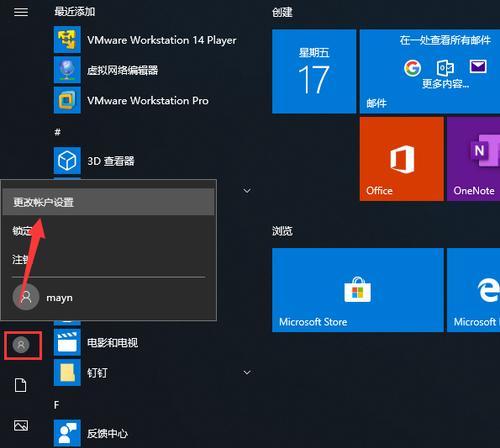Click the 创建 tile group title
This screenshot has width=500, height=448.
tap(282, 12)
